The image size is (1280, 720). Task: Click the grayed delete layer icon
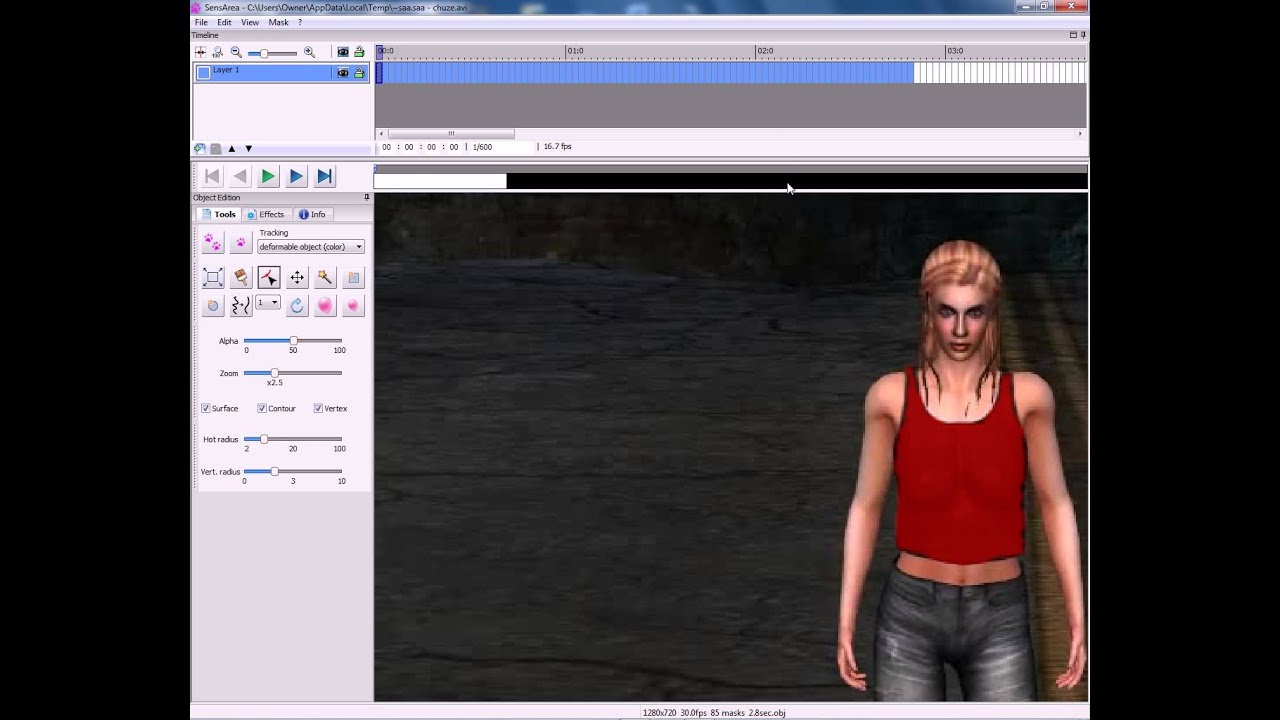(x=216, y=148)
